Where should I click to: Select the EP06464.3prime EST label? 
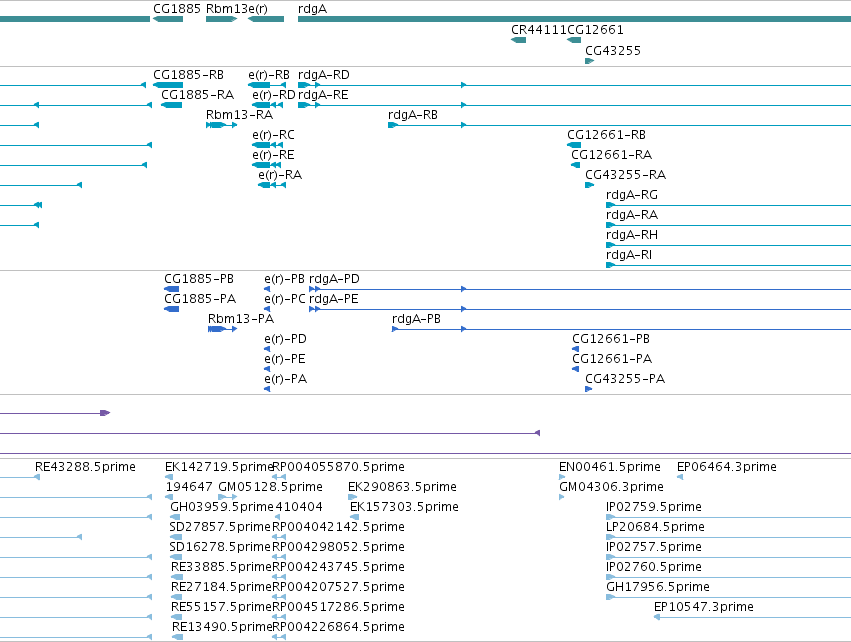[727, 467]
